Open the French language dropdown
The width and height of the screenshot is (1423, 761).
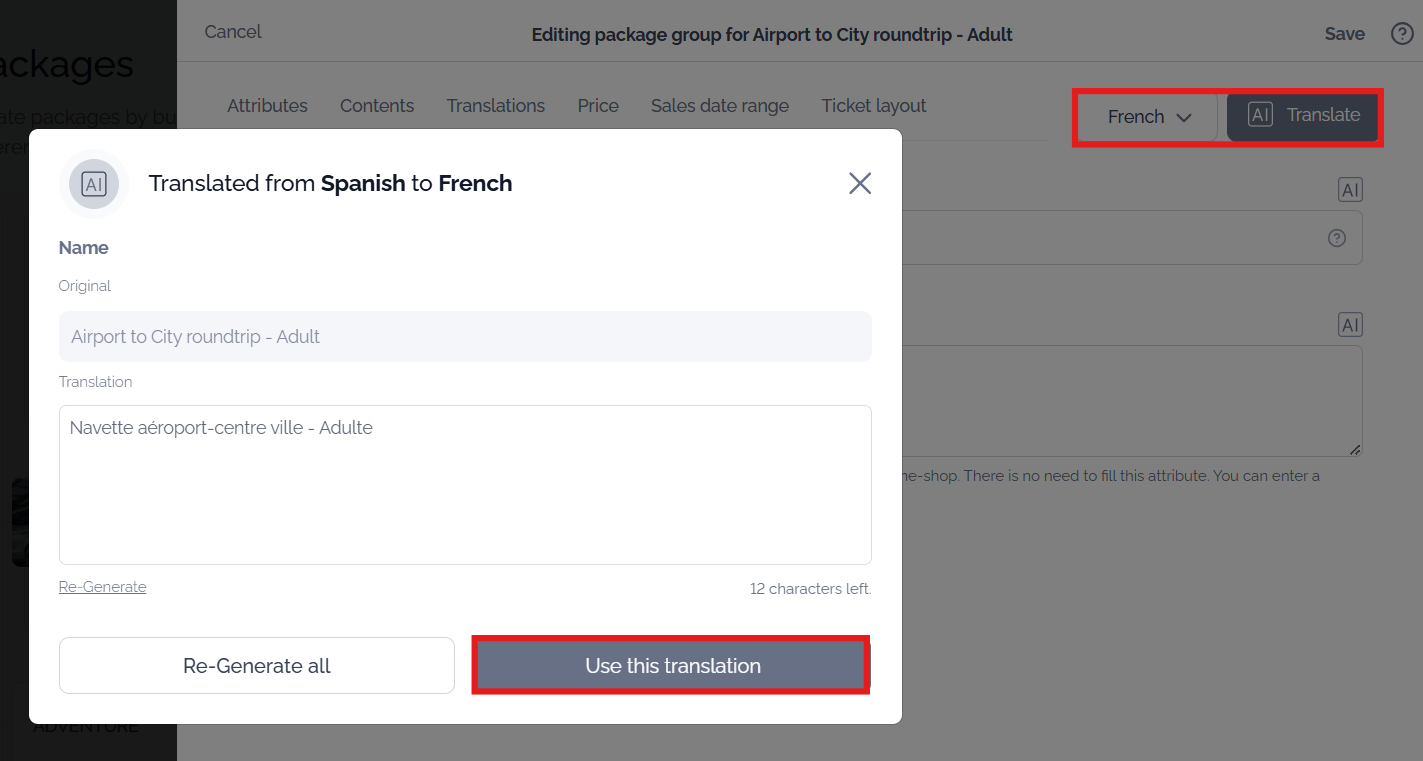(1149, 117)
